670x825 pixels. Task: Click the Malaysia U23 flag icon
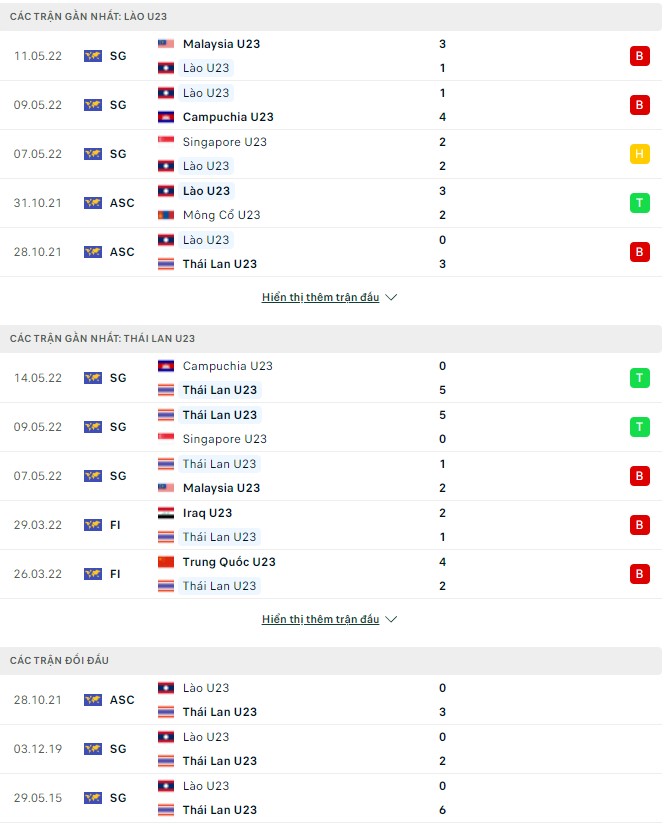163,43
